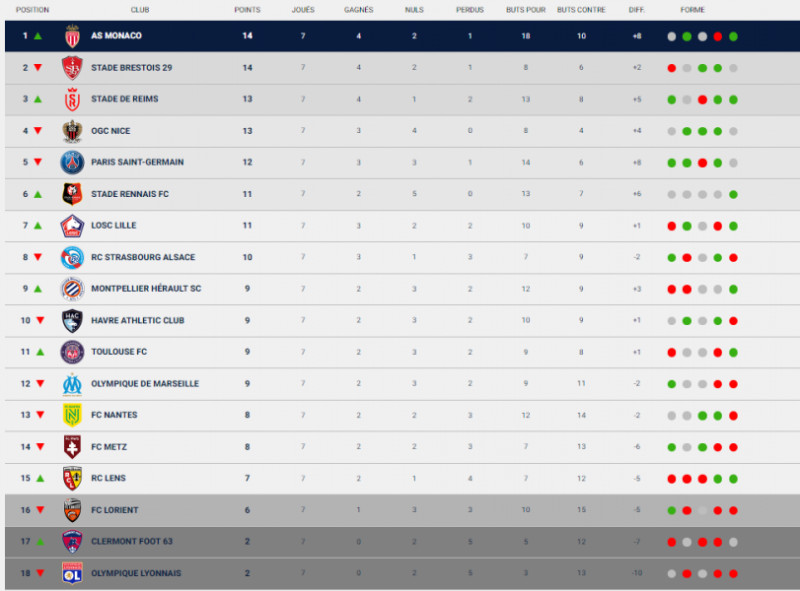This screenshot has height=591, width=800.
Task: Sort by the JOUÉS column header
Action: [x=303, y=10]
